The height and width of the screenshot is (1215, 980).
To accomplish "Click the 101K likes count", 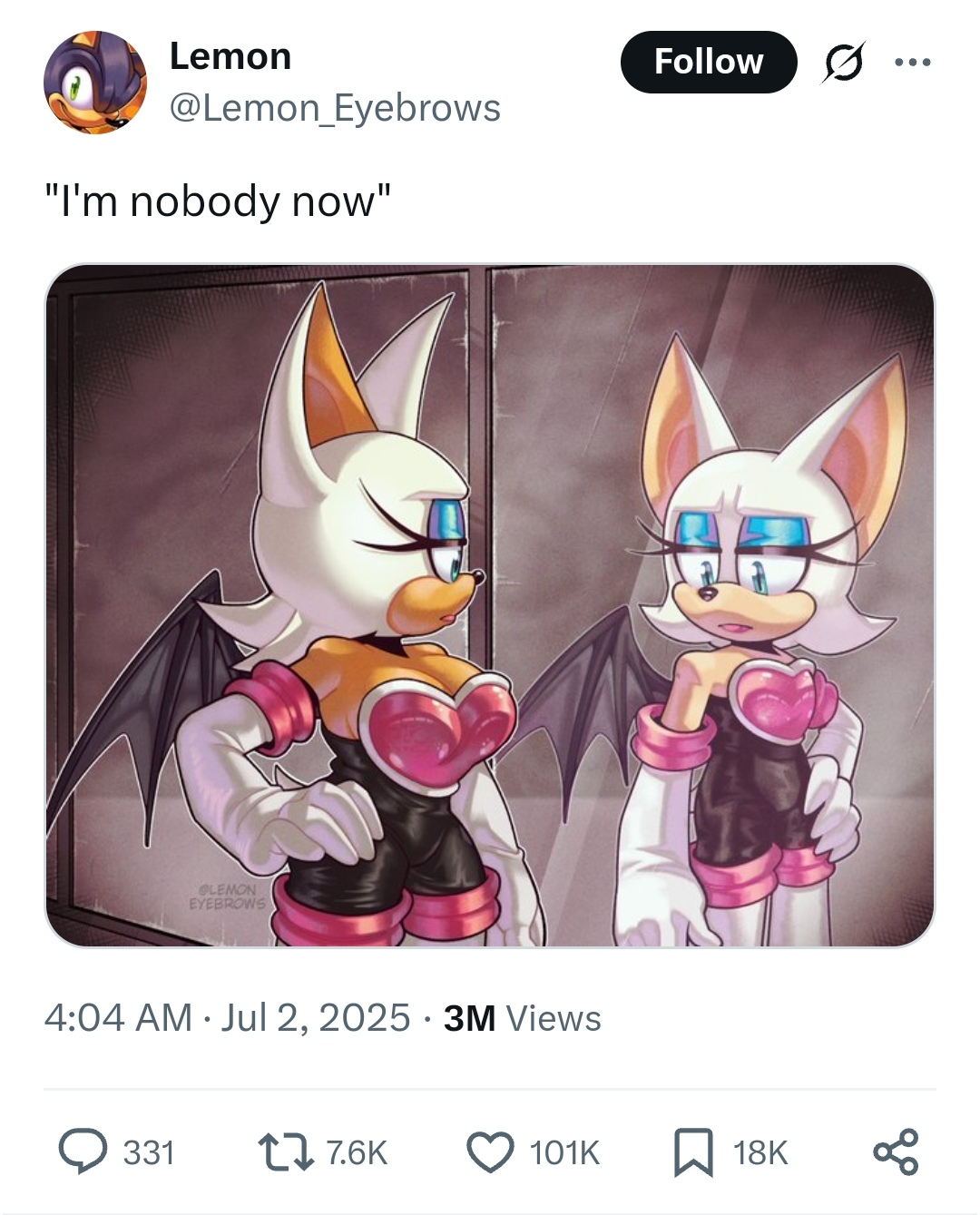I will 564,1152.
